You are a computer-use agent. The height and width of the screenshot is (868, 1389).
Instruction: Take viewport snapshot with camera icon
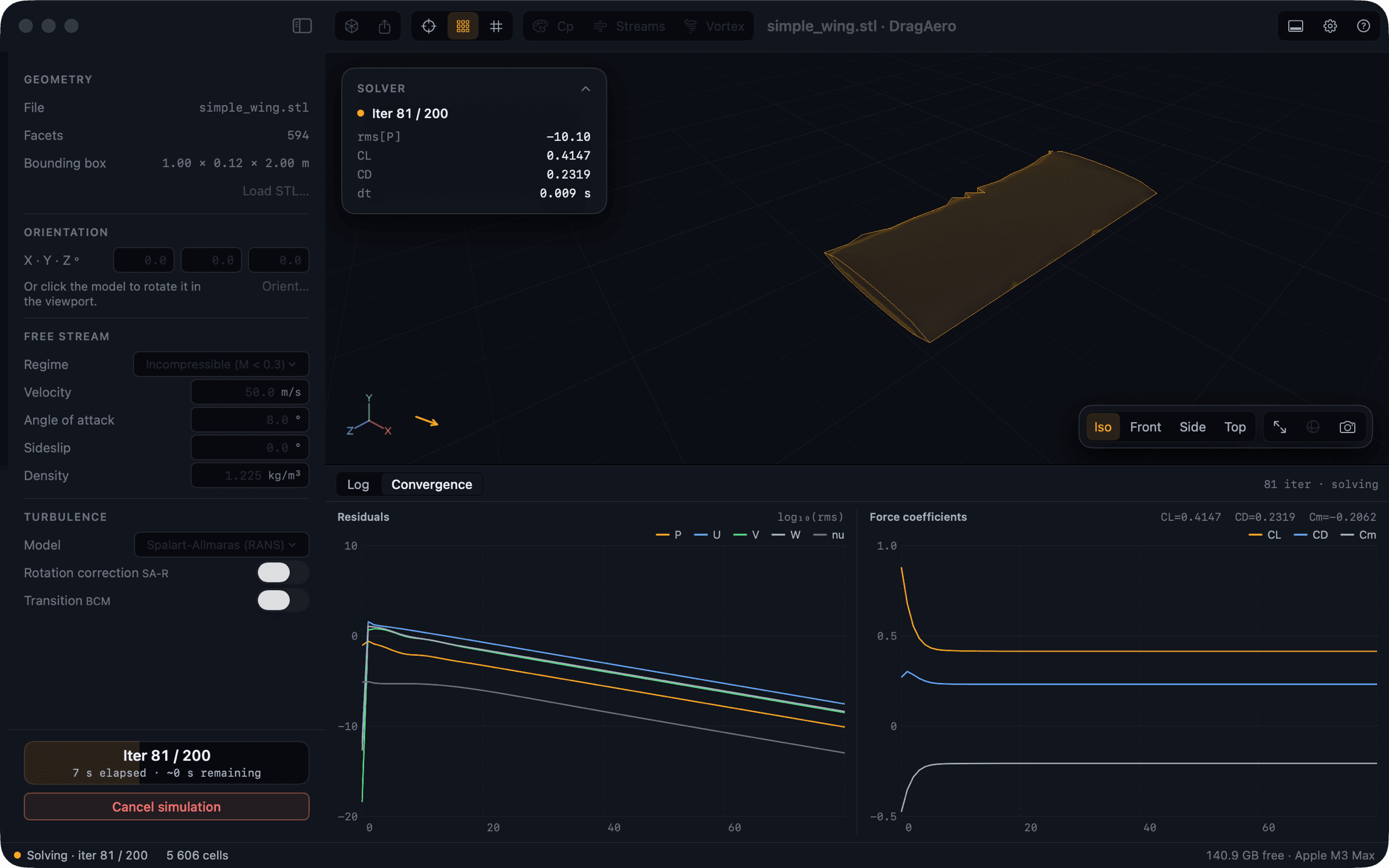(x=1347, y=426)
